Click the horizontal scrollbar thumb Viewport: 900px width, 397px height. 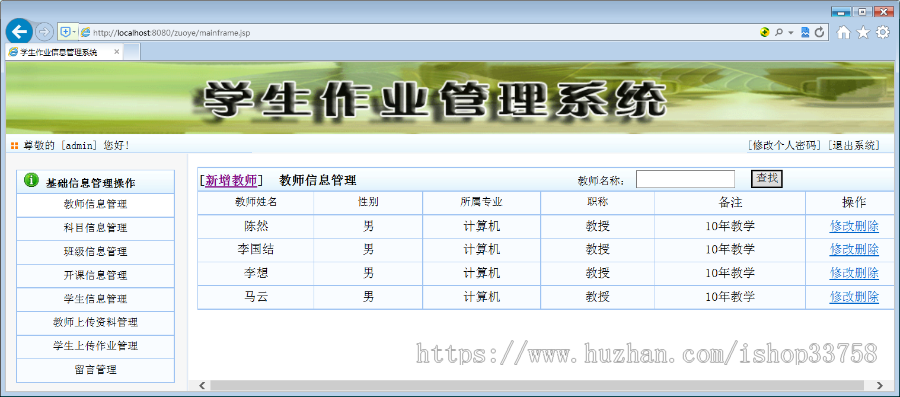(537, 386)
